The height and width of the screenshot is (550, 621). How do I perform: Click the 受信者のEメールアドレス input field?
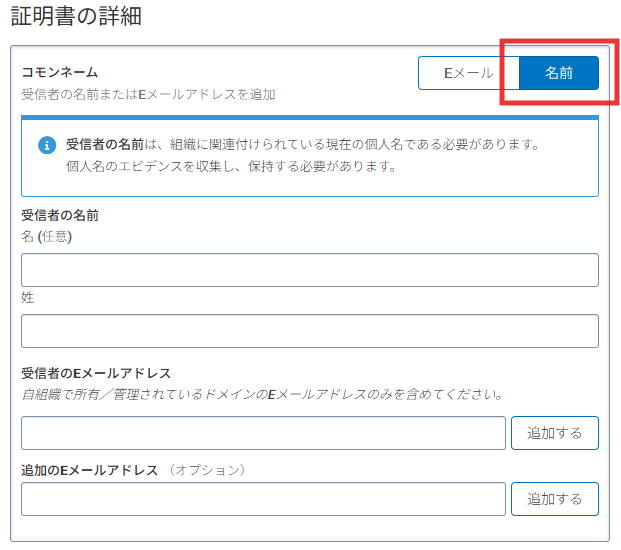pyautogui.click(x=263, y=433)
